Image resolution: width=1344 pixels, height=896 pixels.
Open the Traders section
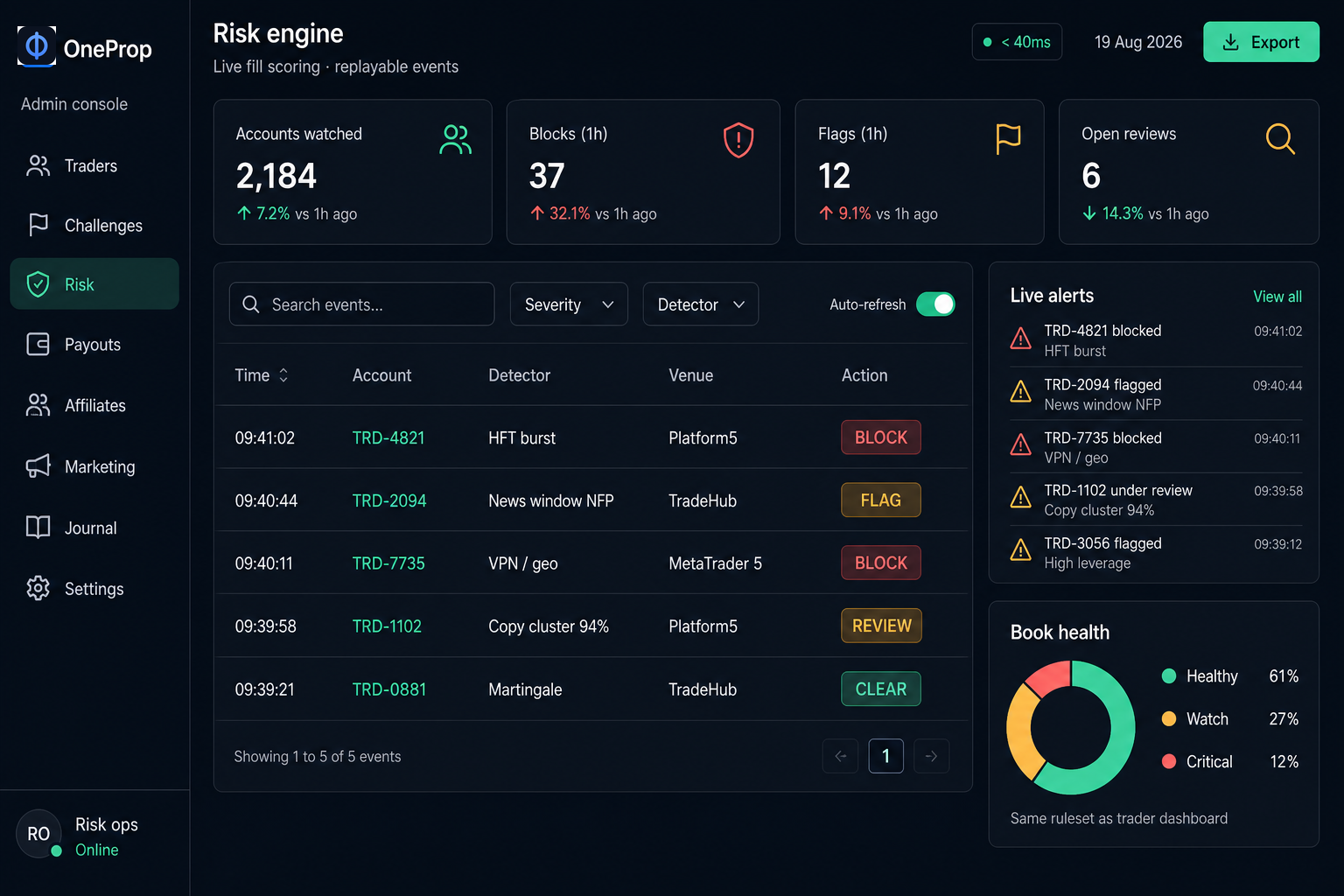[94, 165]
